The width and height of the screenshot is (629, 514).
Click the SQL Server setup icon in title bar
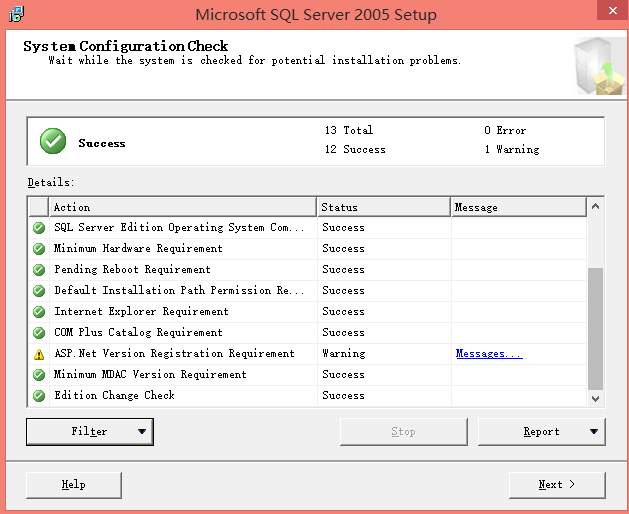point(17,14)
